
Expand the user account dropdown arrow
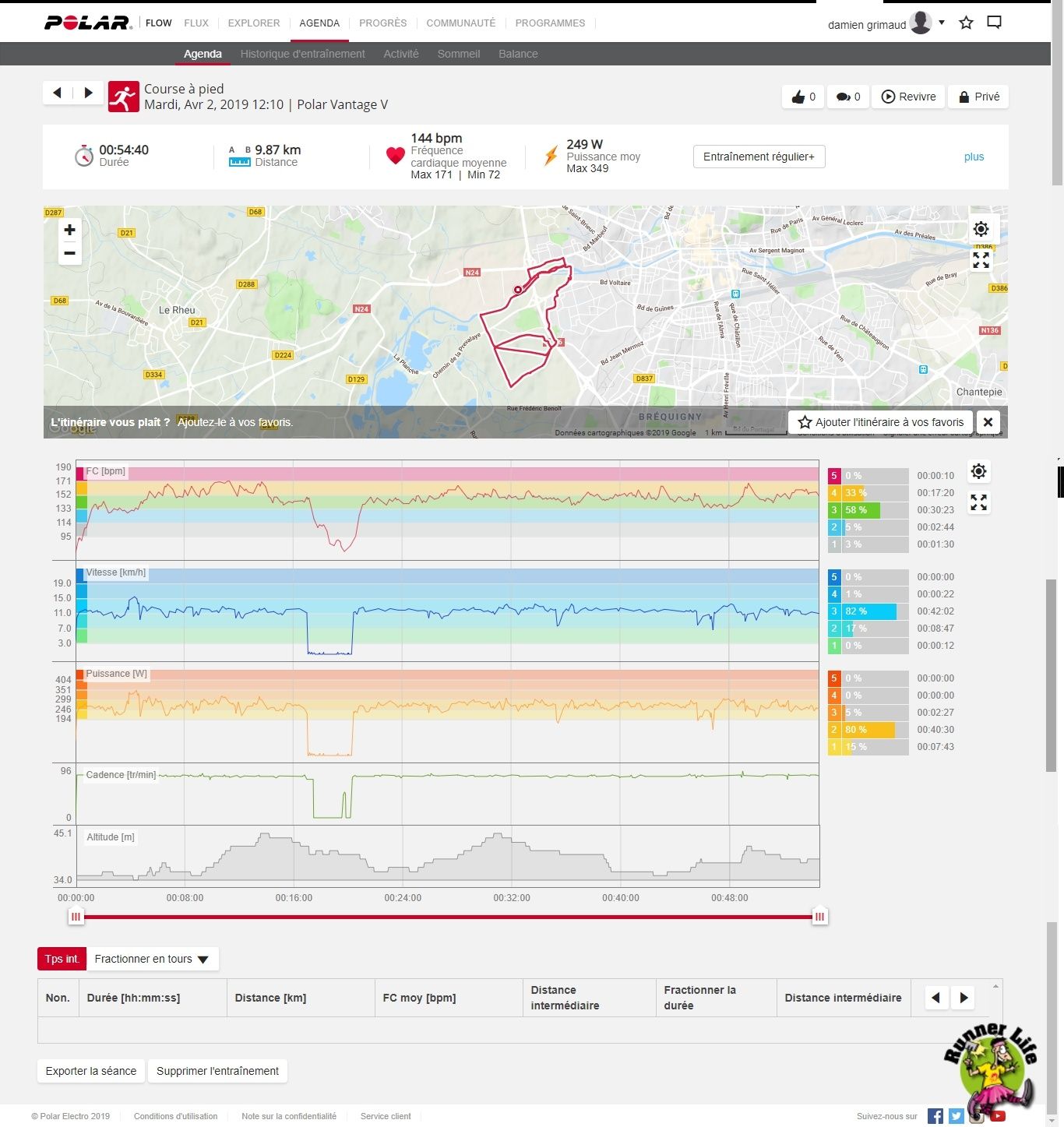pyautogui.click(x=942, y=23)
